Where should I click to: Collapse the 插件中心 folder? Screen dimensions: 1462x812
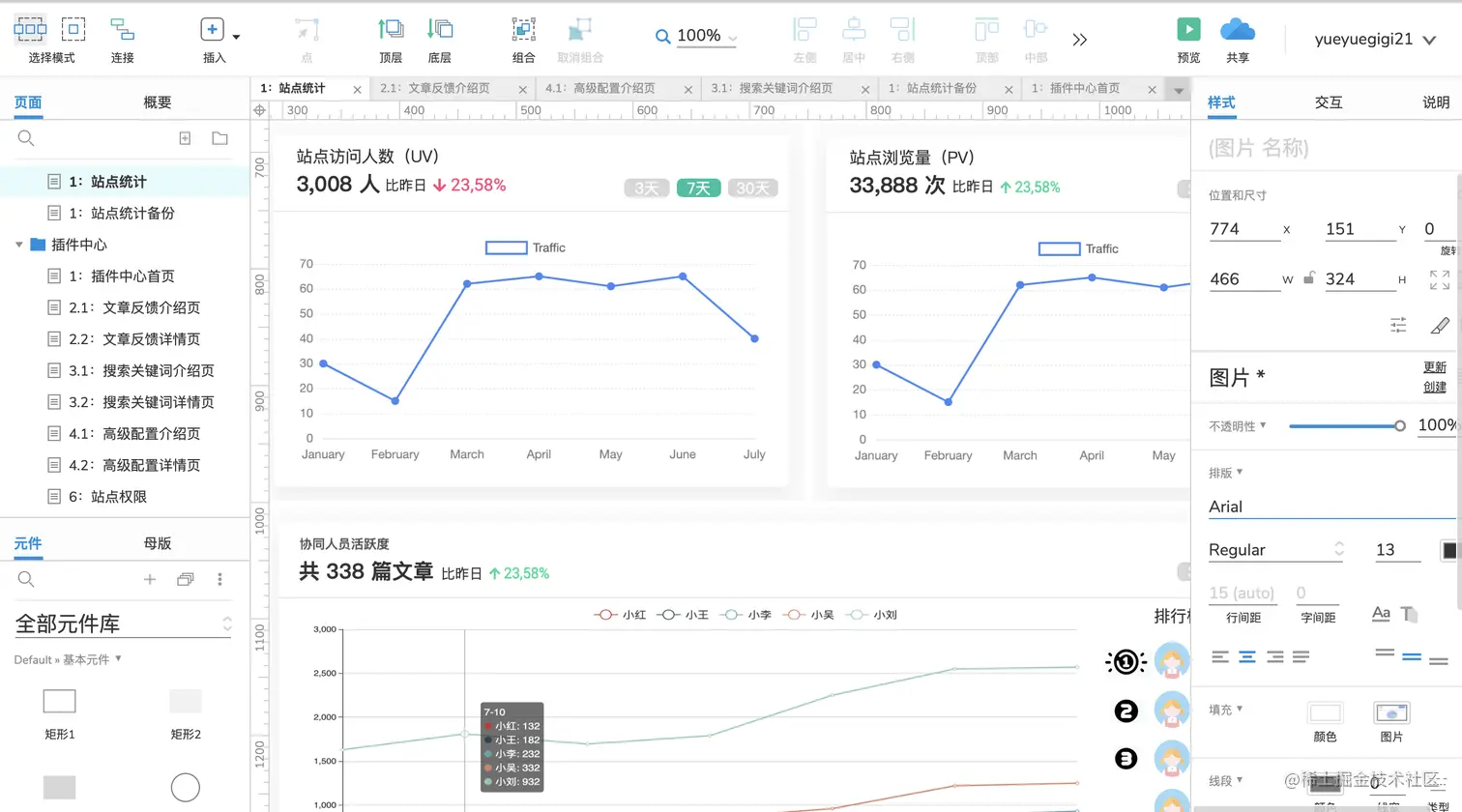click(18, 245)
